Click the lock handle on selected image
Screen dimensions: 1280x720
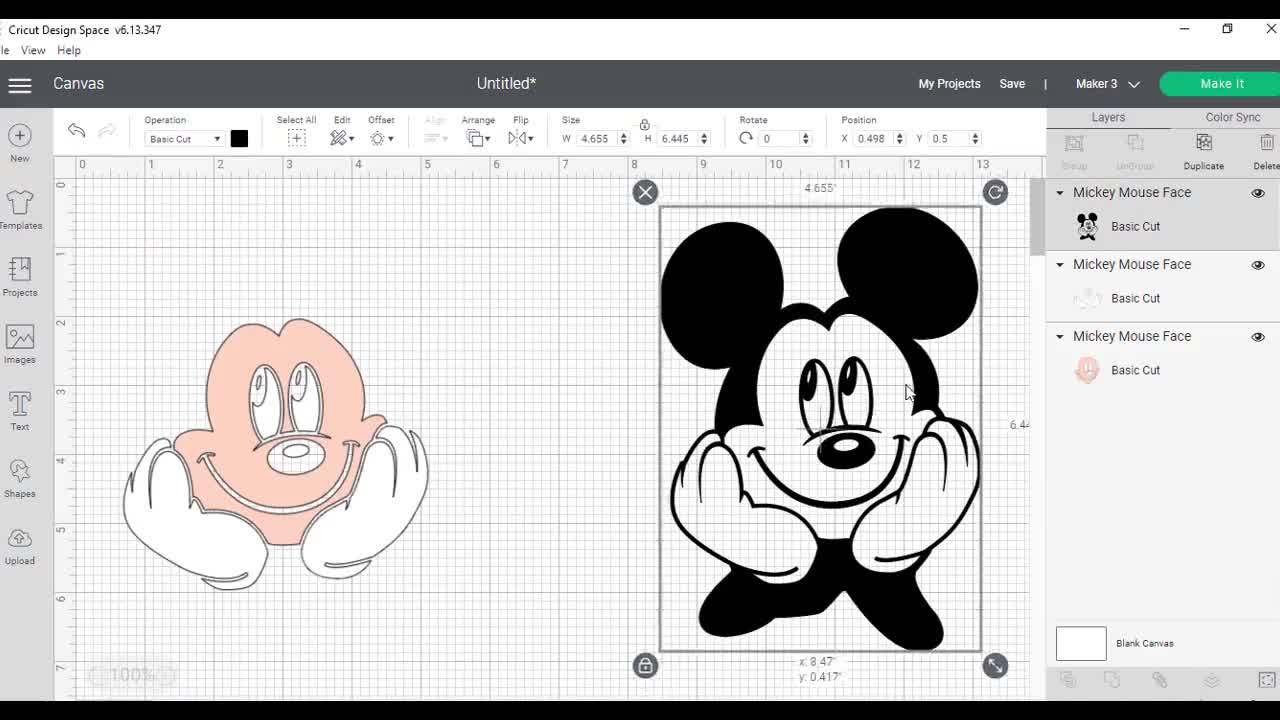(645, 665)
